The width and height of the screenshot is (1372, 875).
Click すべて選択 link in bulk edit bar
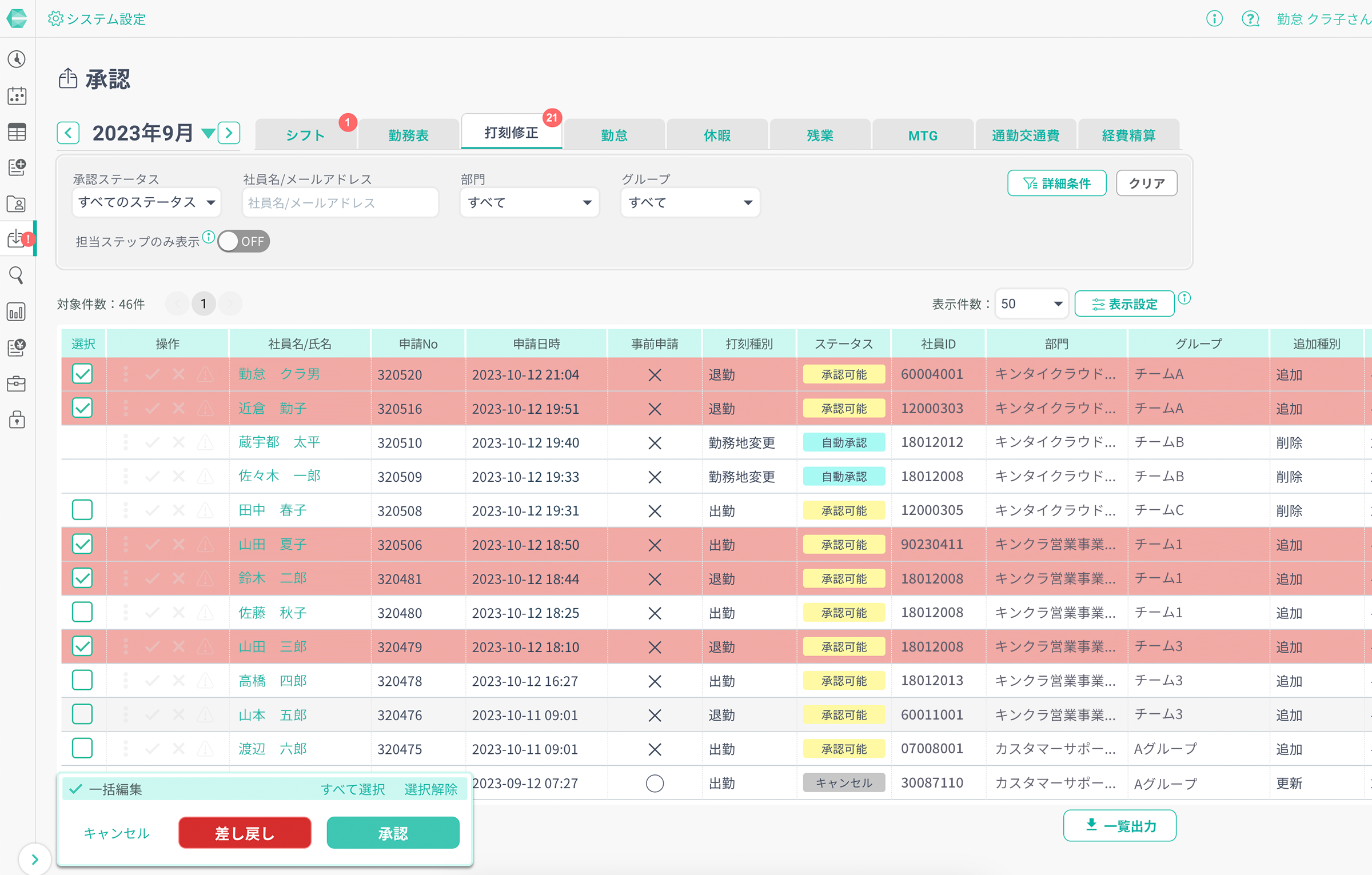coord(353,789)
